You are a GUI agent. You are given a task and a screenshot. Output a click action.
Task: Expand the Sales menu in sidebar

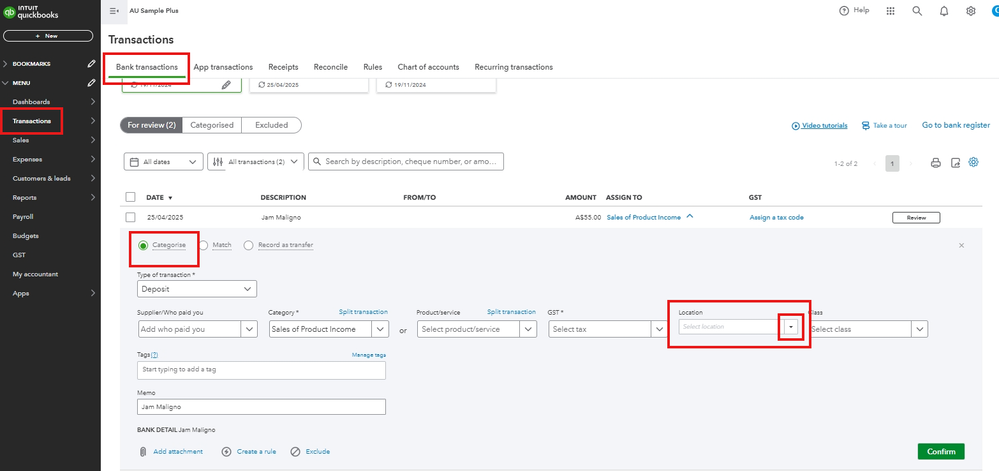click(92, 140)
